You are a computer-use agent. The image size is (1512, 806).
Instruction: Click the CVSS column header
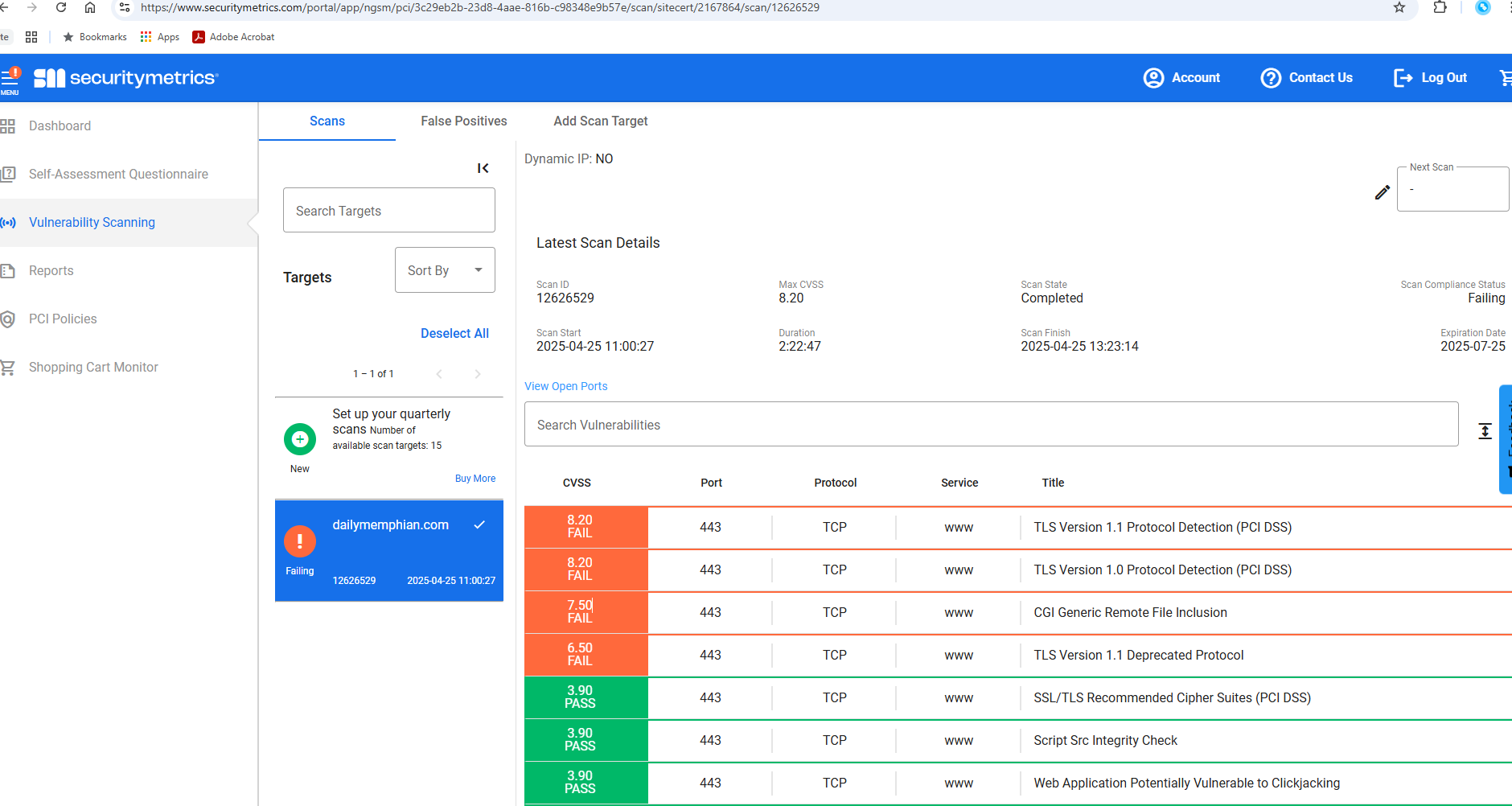coord(577,483)
